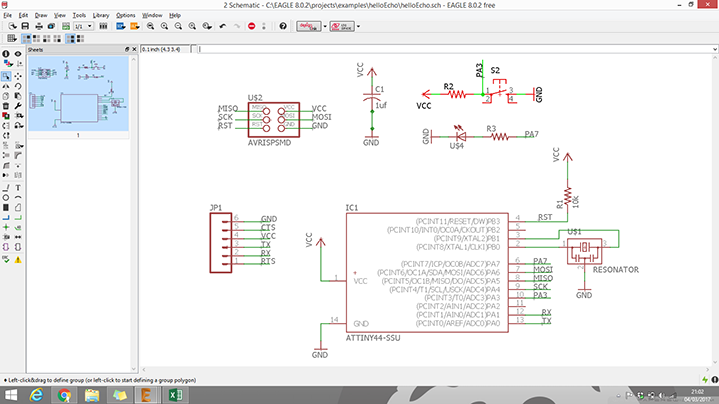Open Google Chrome from the taskbar
This screenshot has width=719, height=404.
[x=64, y=395]
